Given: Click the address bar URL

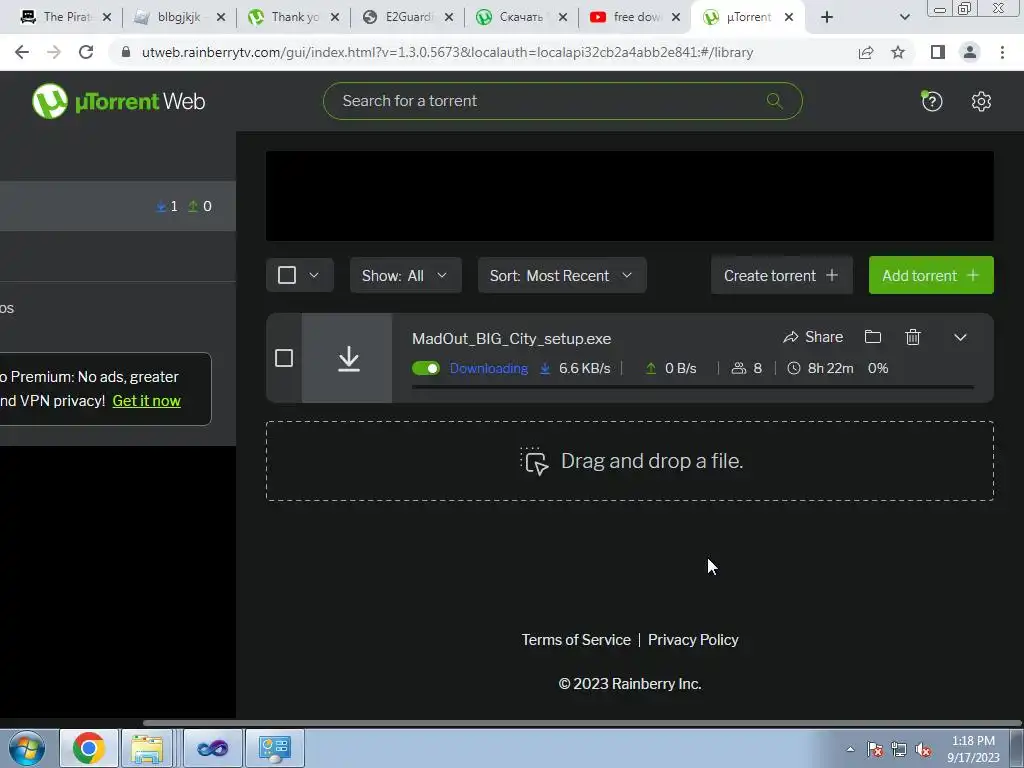Looking at the screenshot, I should pos(447,52).
